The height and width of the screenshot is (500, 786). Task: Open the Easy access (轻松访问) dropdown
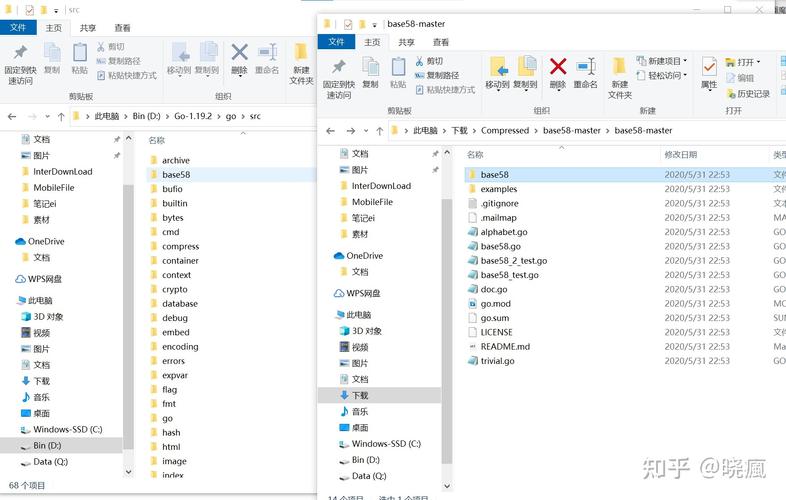[662, 75]
